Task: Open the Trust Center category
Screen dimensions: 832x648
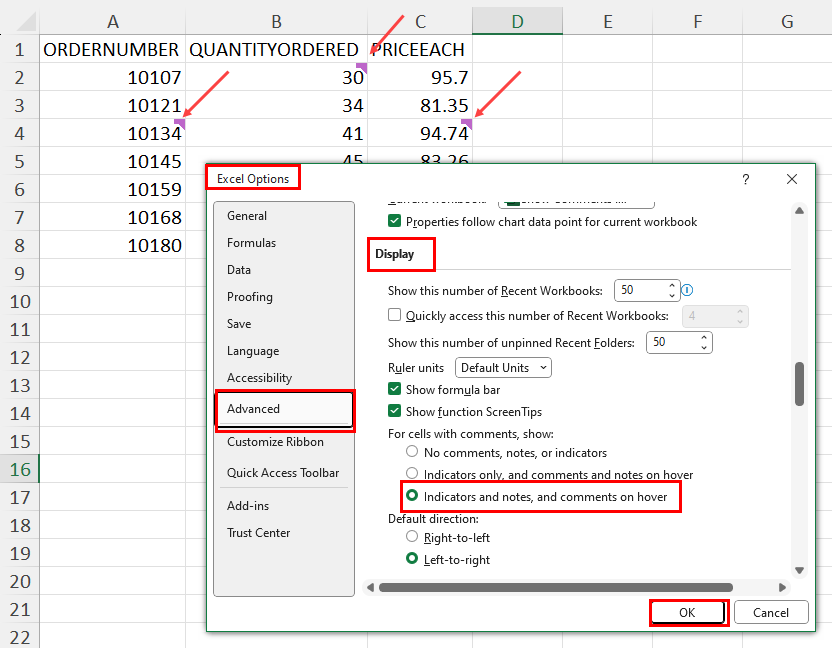Action: [x=284, y=533]
